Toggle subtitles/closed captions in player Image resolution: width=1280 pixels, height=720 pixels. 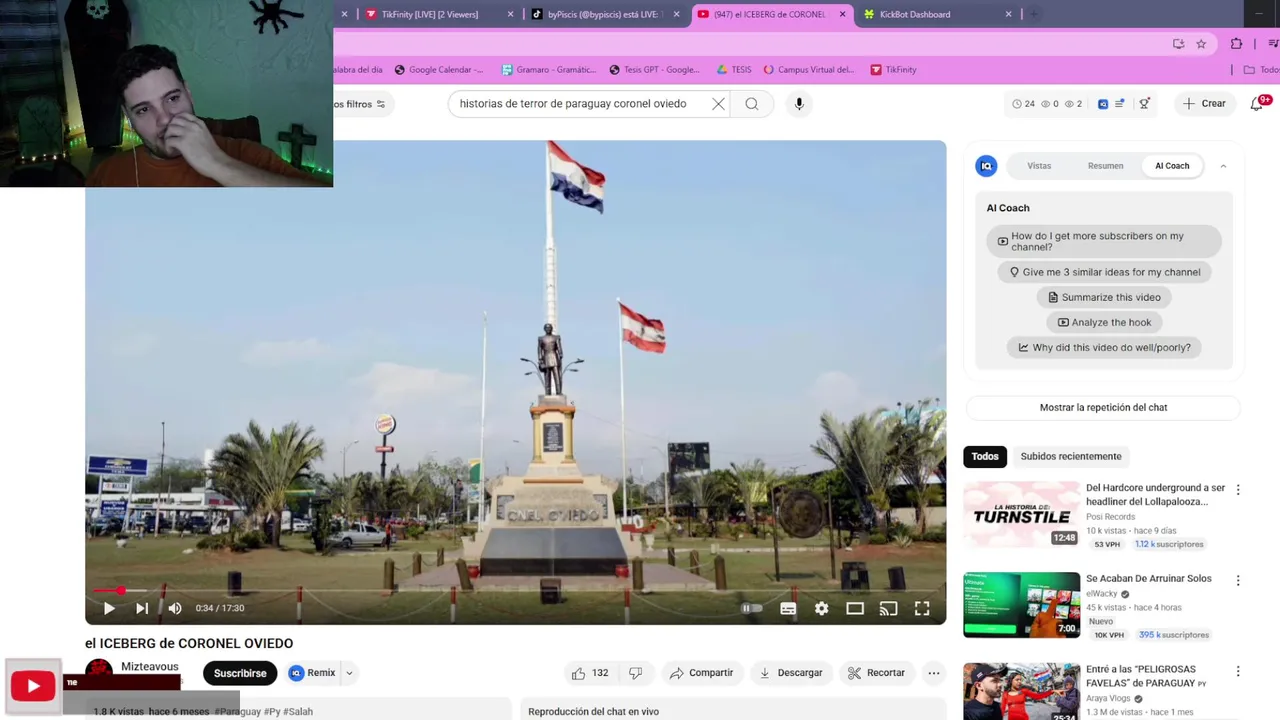point(788,608)
